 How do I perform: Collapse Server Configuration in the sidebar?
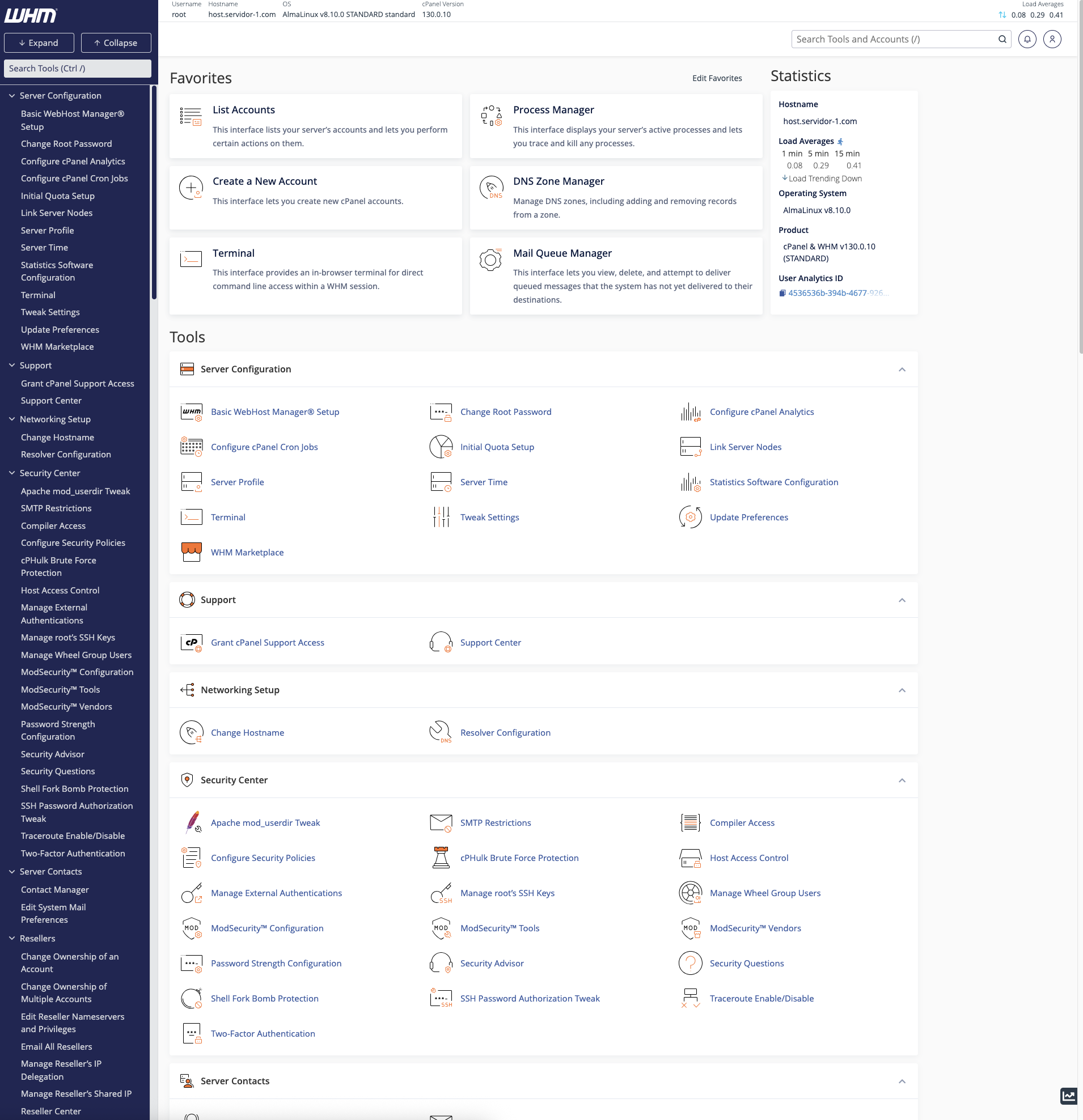[12, 95]
